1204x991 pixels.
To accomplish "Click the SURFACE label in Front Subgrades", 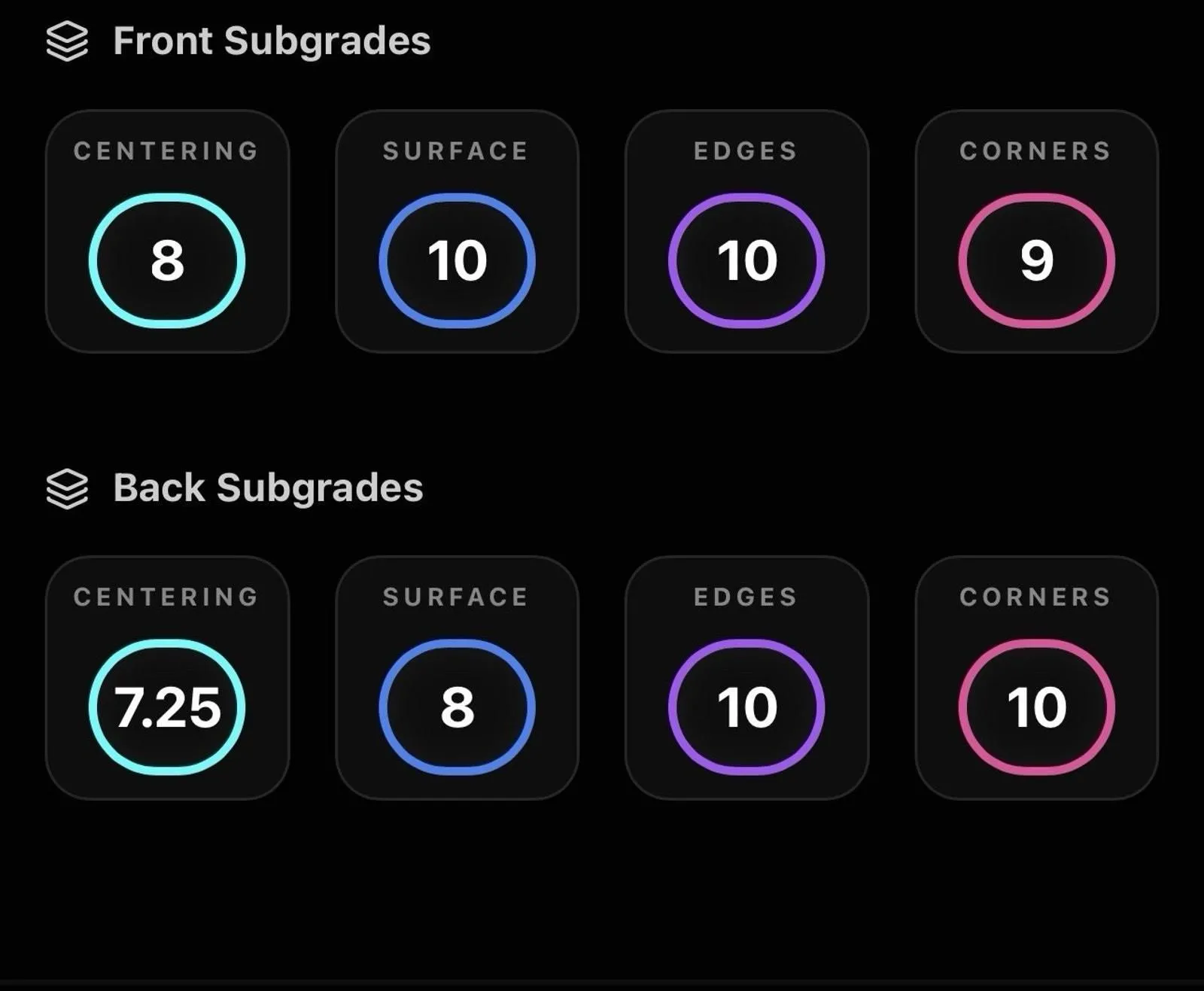I will pos(456,150).
